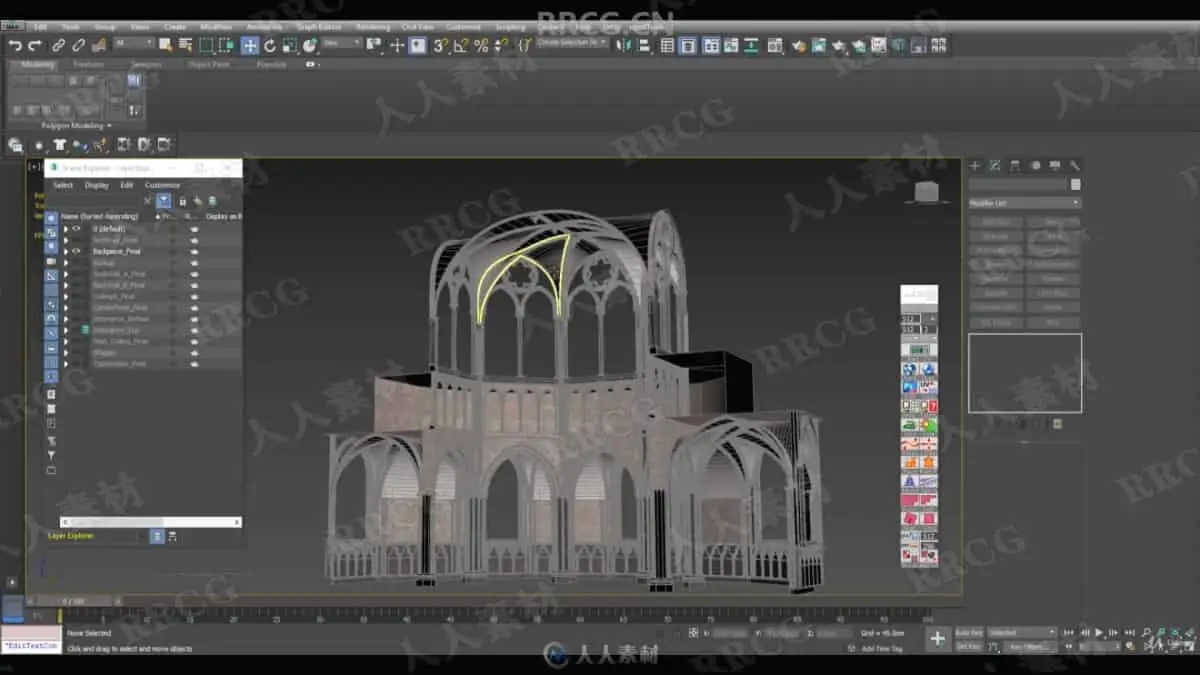Open the Customize menu in Scene Explorer
Viewport: 1200px width, 675px height.
click(x=162, y=185)
